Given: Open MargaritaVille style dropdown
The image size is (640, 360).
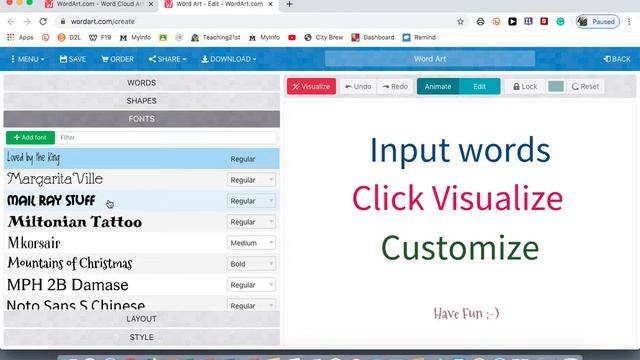Looking at the screenshot, I should coord(251,180).
